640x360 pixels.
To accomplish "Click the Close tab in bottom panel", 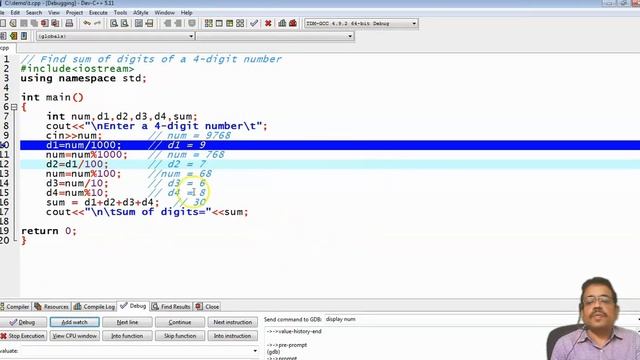I will click(208, 307).
